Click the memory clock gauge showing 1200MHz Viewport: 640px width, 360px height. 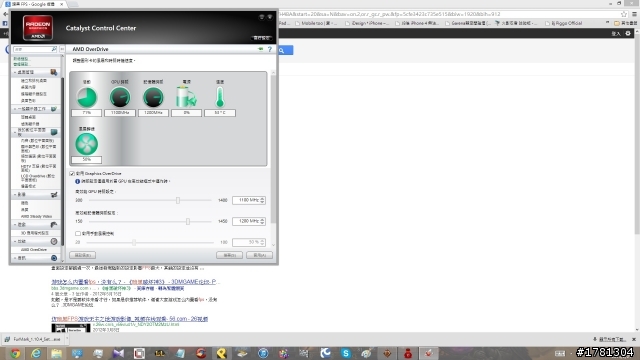[x=153, y=98]
